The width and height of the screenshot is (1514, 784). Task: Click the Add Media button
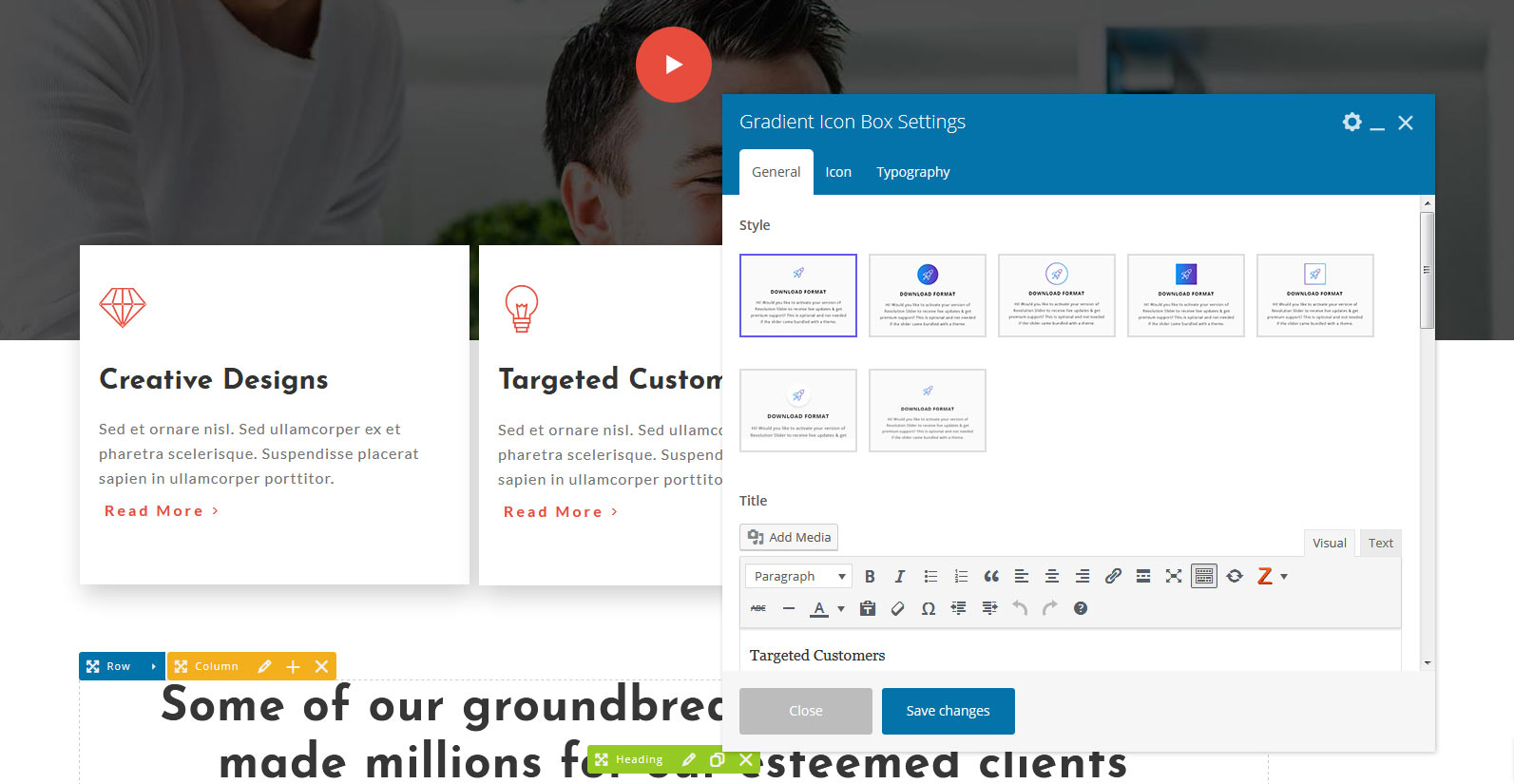tap(789, 537)
